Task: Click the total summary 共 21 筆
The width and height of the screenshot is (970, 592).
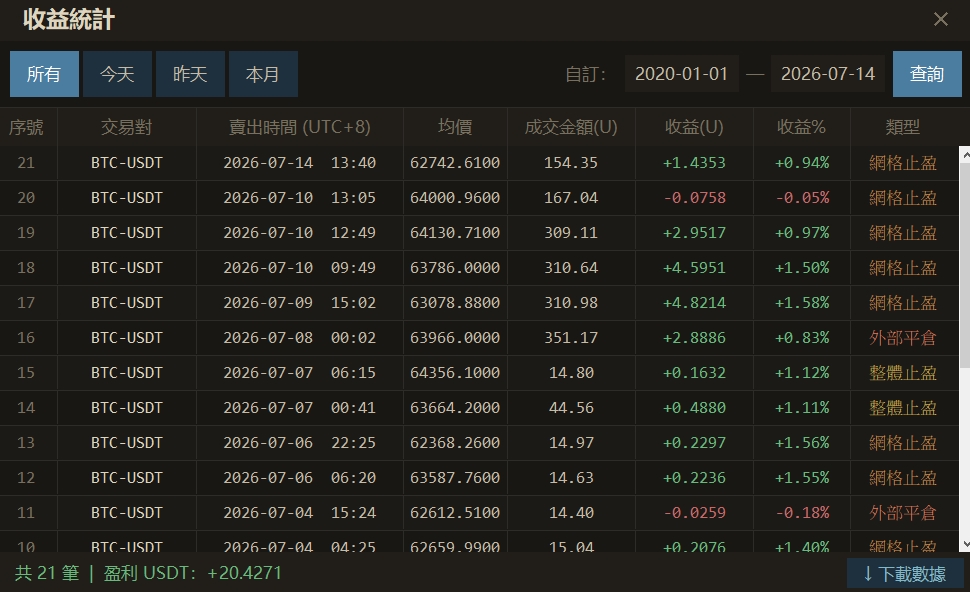Action: point(47,573)
